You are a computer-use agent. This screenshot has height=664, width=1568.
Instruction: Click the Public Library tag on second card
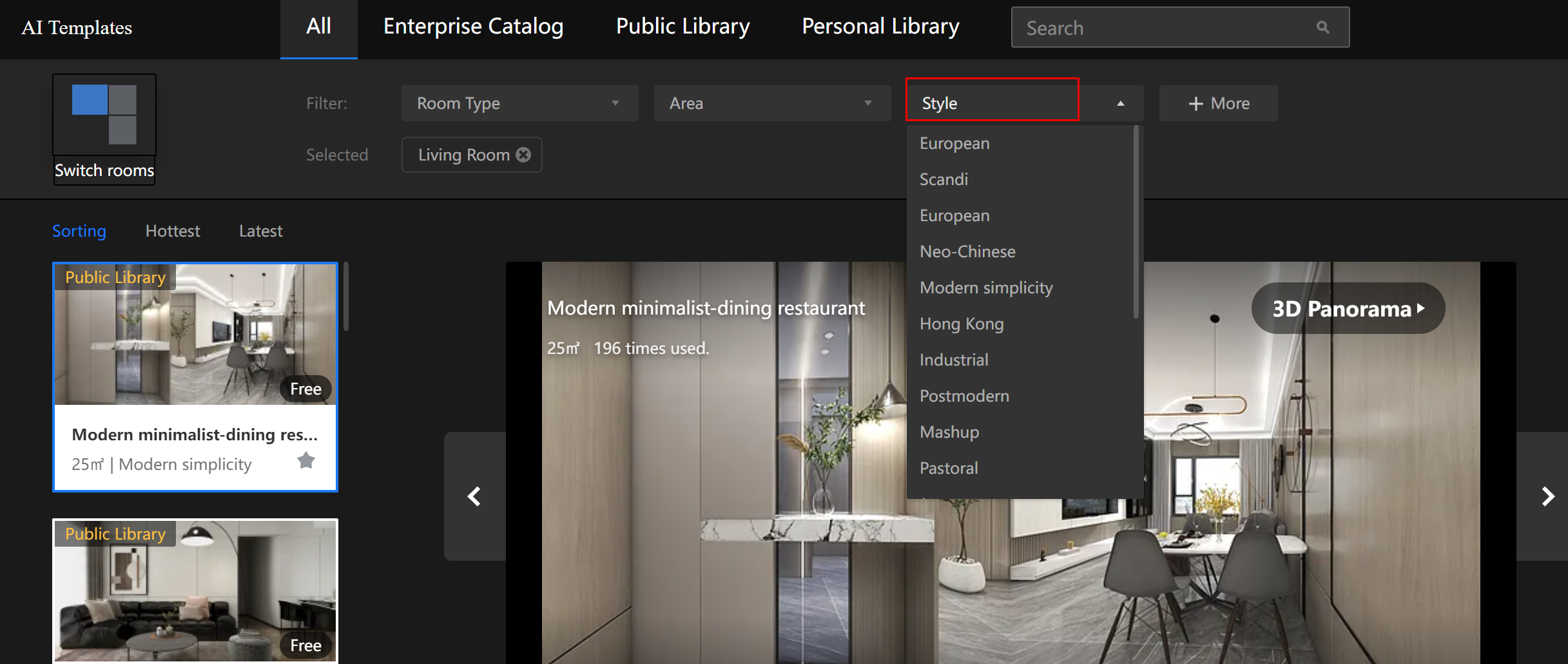[115, 534]
